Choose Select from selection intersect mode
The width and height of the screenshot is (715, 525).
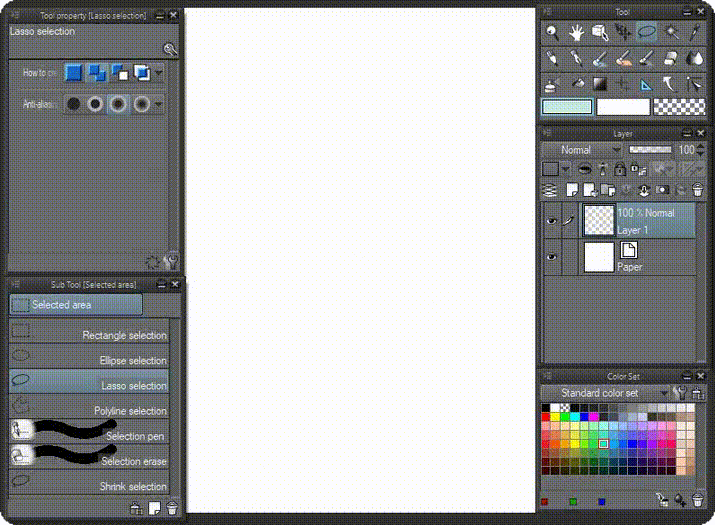point(142,73)
